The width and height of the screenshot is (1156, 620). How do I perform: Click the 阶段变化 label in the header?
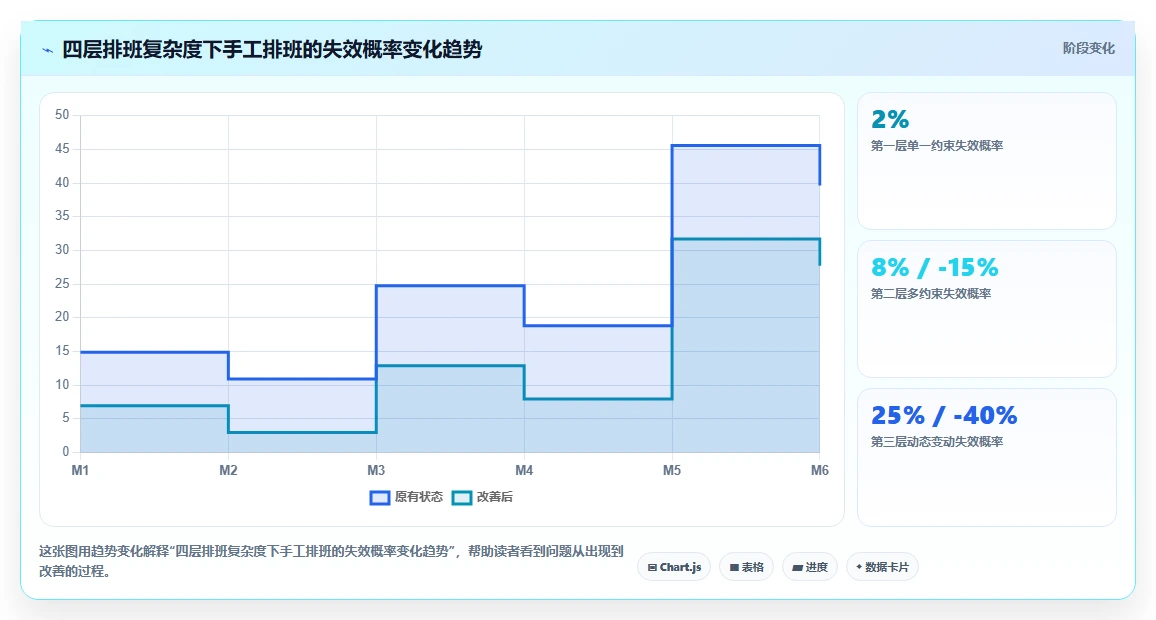coord(1088,49)
